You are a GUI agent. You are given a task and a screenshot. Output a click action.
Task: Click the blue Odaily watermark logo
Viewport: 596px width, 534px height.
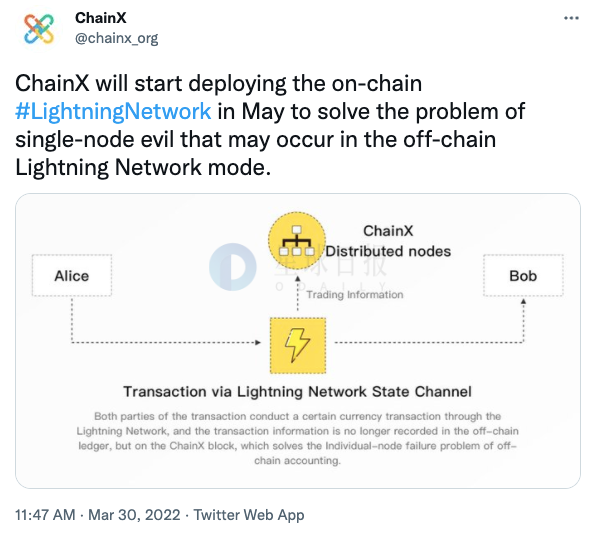pos(233,267)
